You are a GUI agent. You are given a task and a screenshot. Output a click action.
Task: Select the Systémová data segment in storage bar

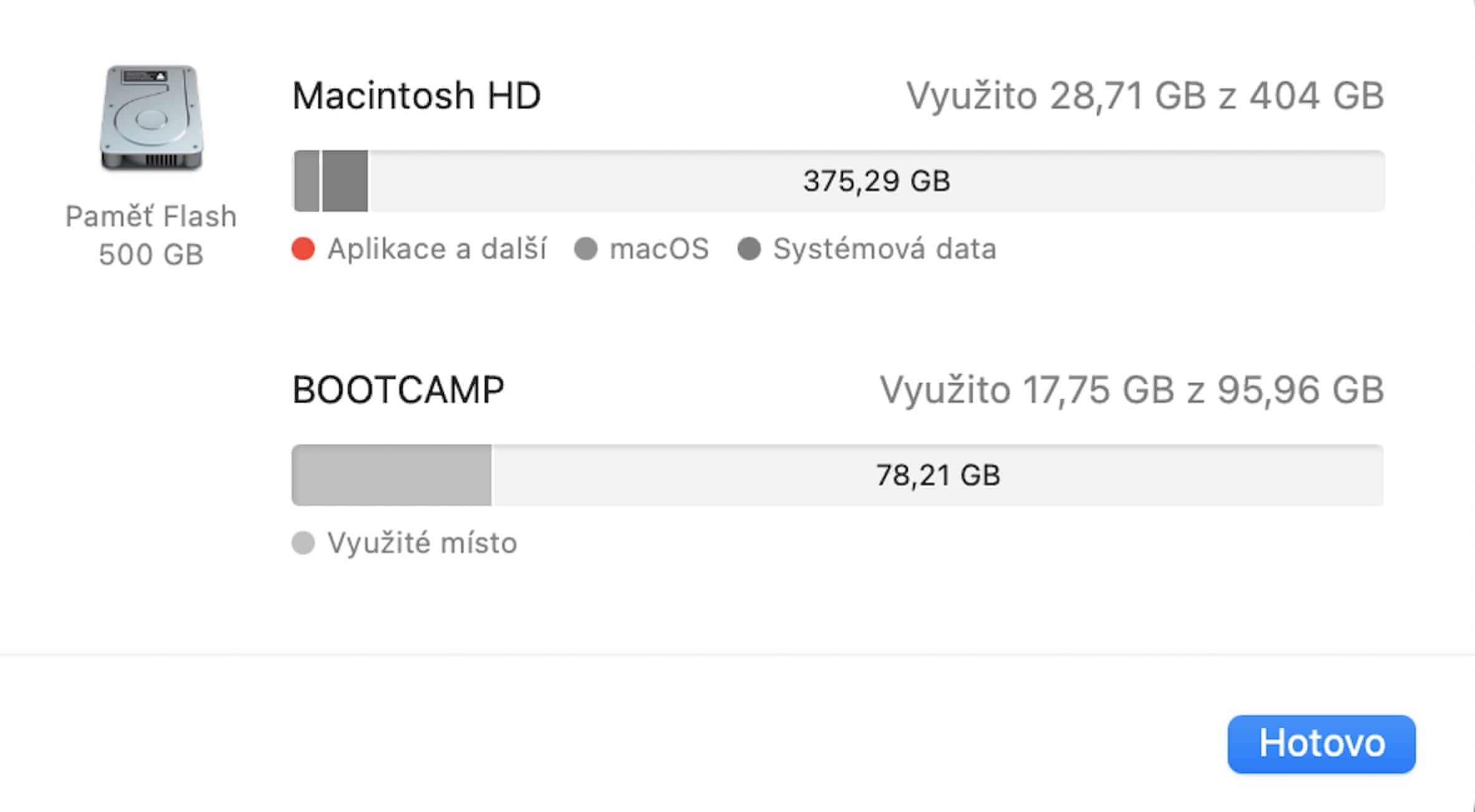345,181
